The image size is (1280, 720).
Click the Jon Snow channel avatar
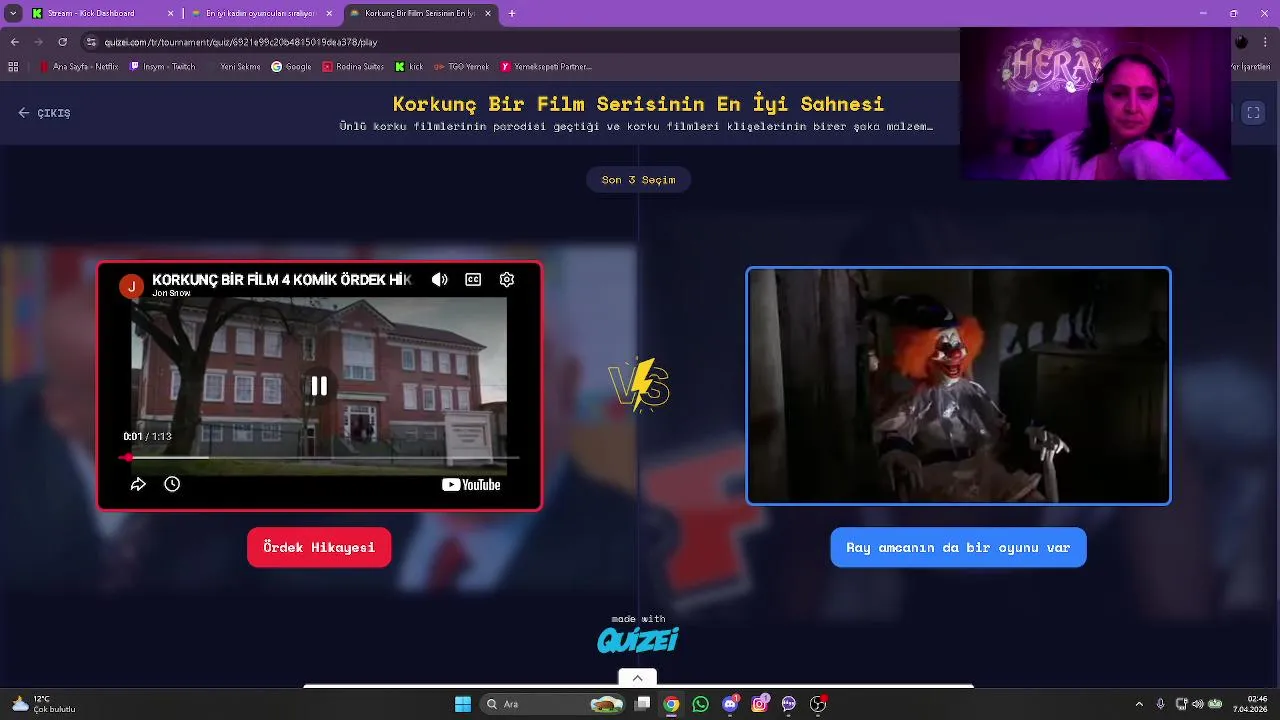click(x=131, y=286)
